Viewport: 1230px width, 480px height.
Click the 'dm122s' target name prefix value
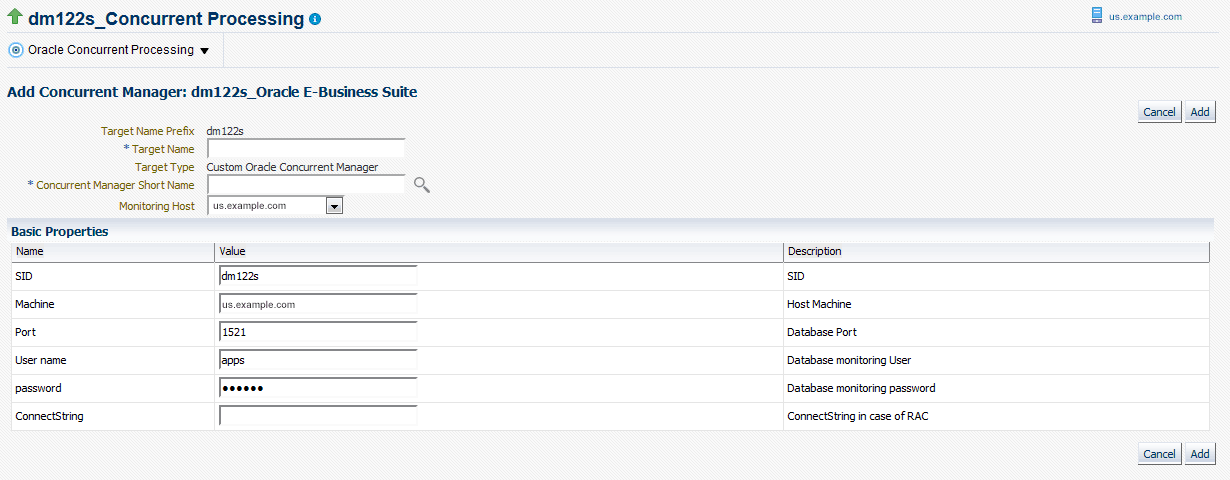click(225, 131)
